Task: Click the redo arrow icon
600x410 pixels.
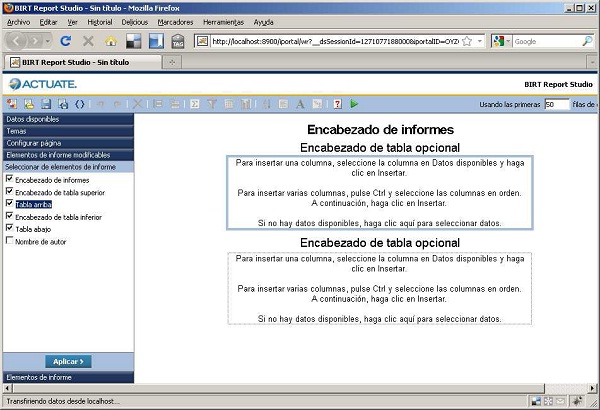Action: pos(117,104)
